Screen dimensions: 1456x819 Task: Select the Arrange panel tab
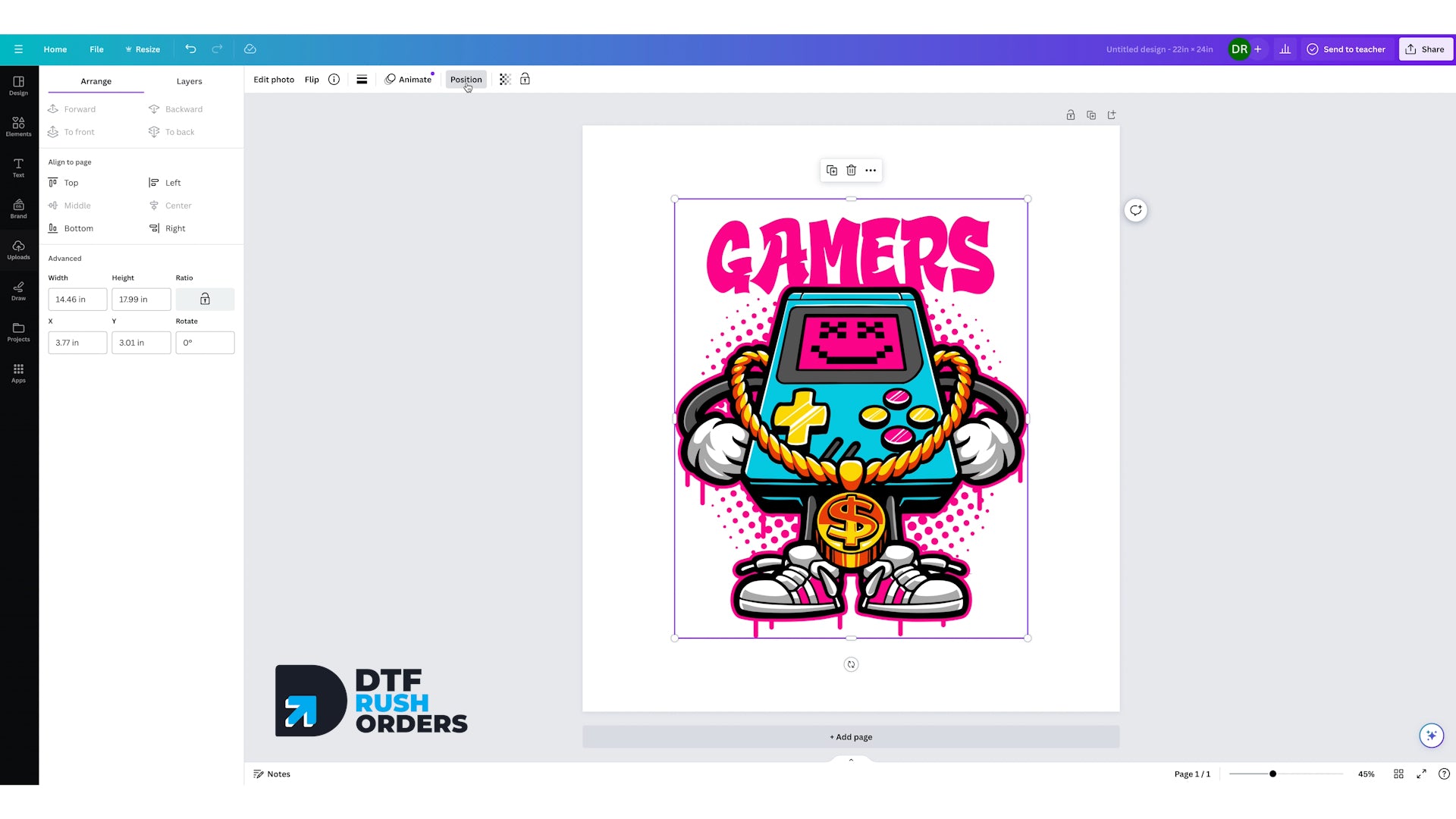(96, 81)
